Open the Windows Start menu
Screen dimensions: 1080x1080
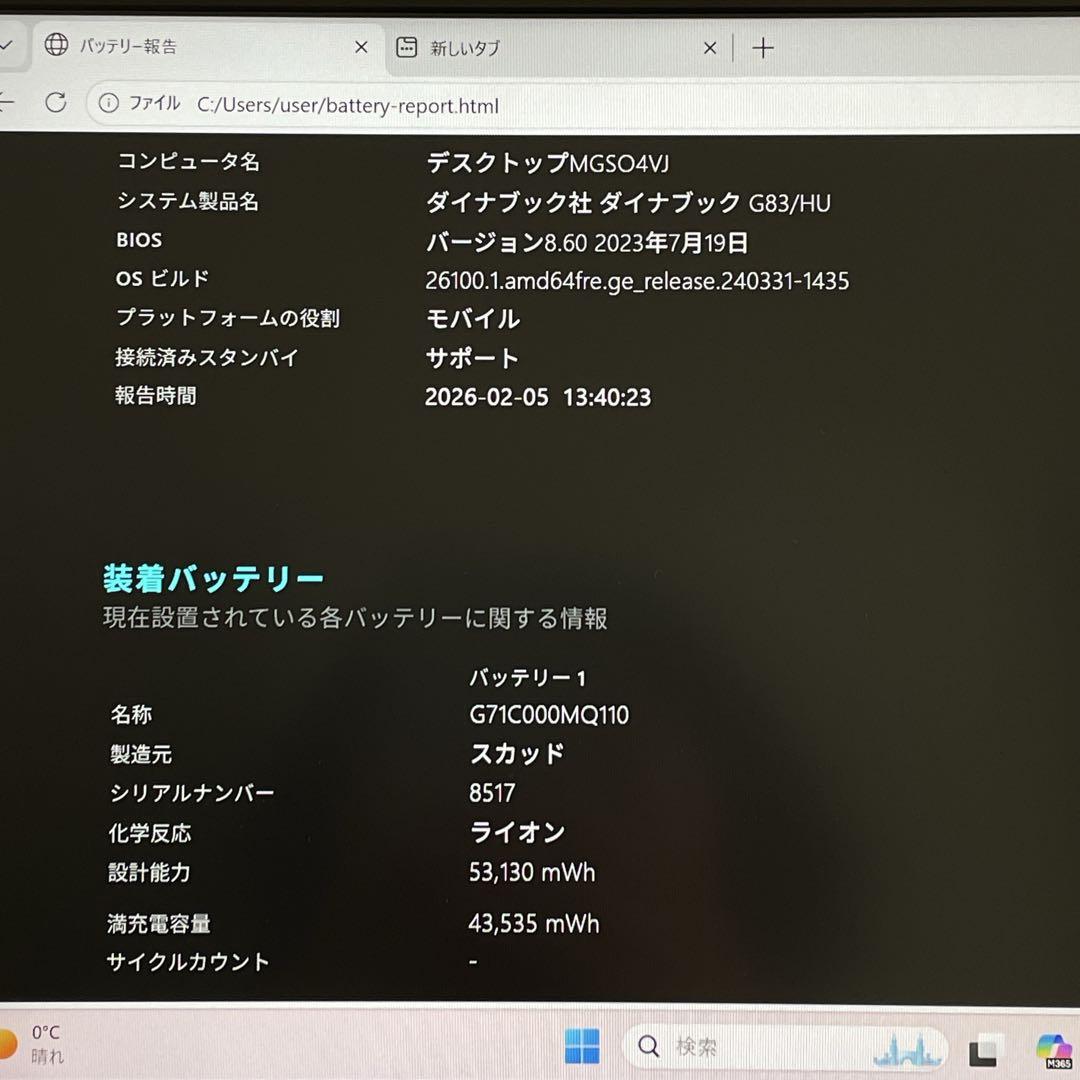[583, 1046]
